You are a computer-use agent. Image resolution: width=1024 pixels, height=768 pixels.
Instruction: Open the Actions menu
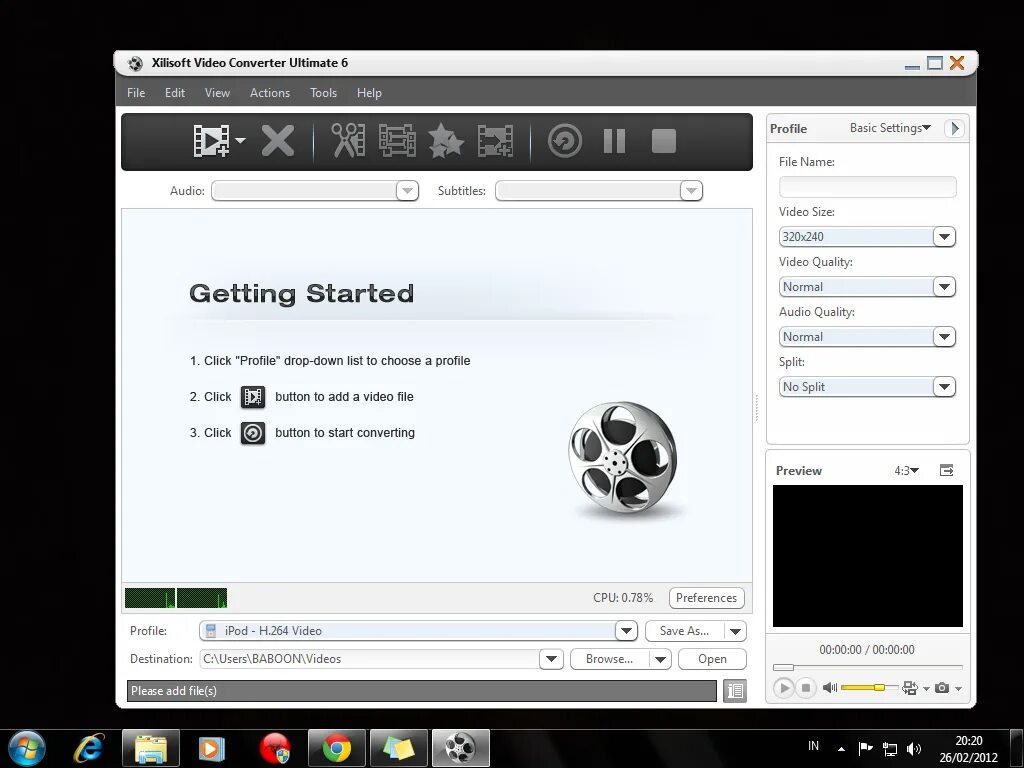click(270, 93)
